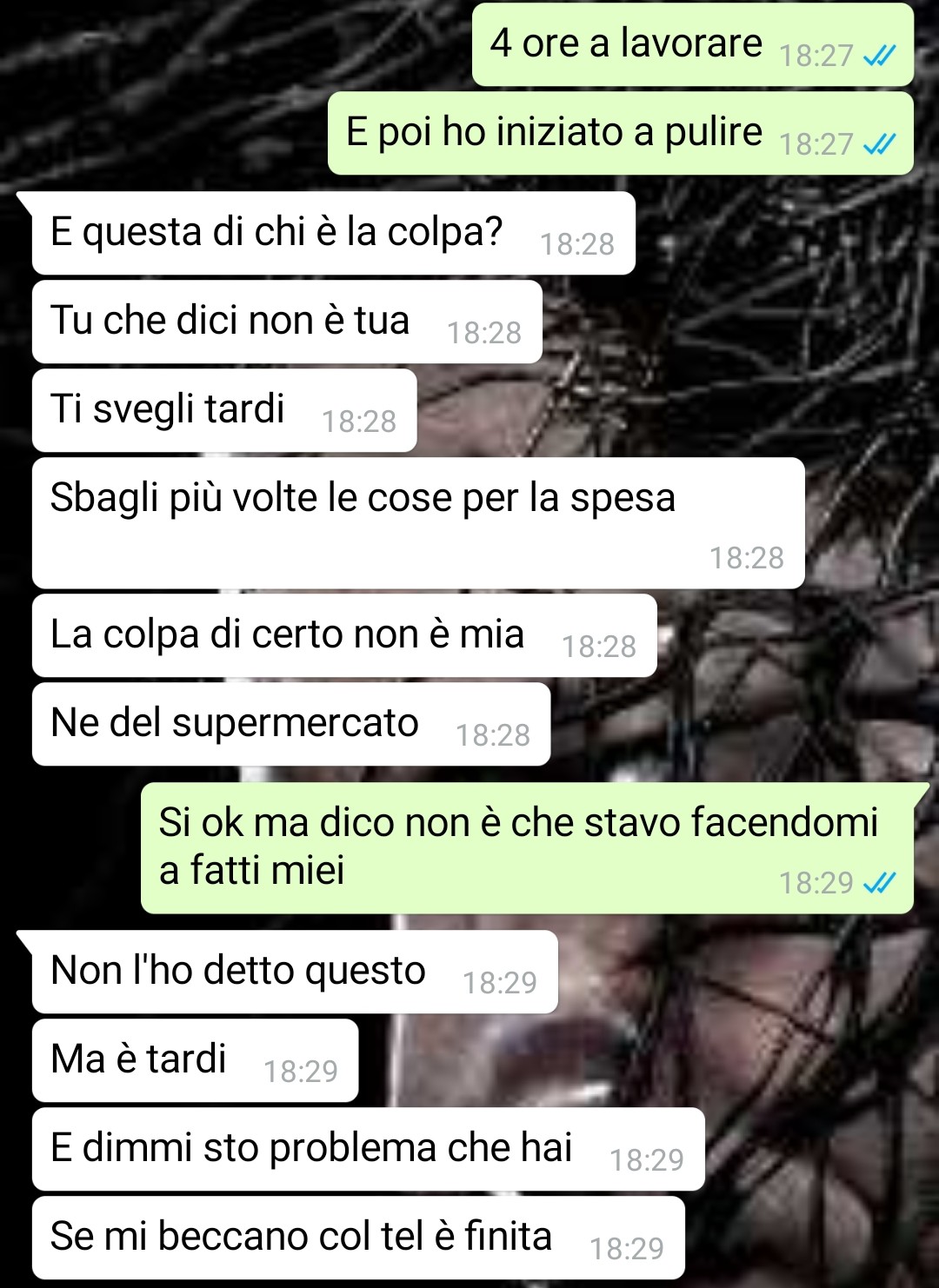Select the 'La colpa di certo non è mia' bubble

click(344, 635)
